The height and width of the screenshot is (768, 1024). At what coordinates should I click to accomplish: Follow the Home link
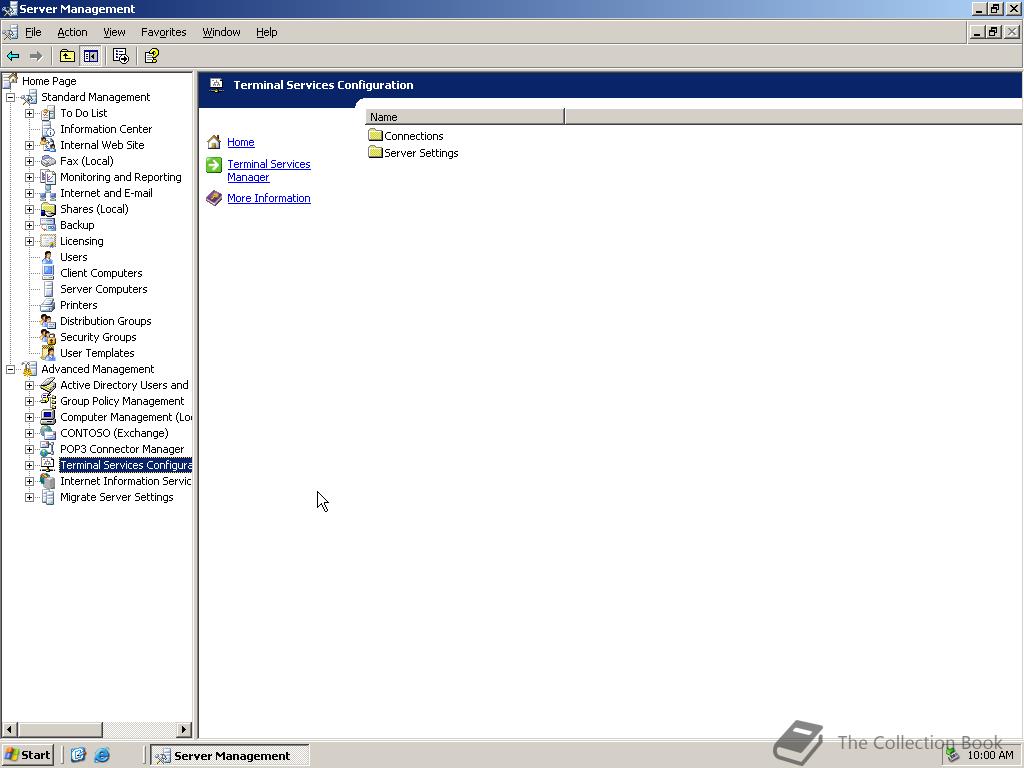click(x=241, y=142)
